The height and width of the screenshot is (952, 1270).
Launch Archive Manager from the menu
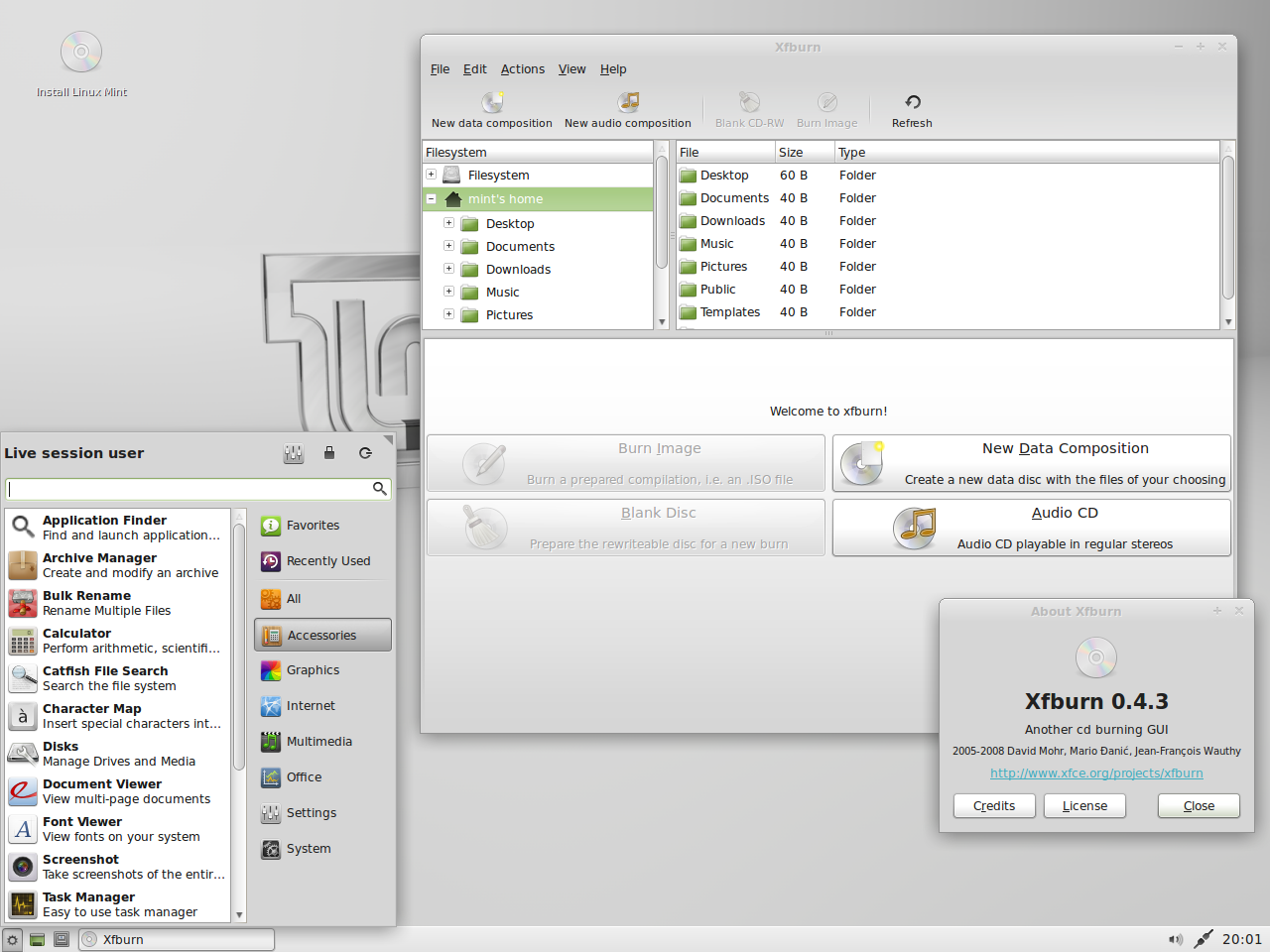[117, 565]
